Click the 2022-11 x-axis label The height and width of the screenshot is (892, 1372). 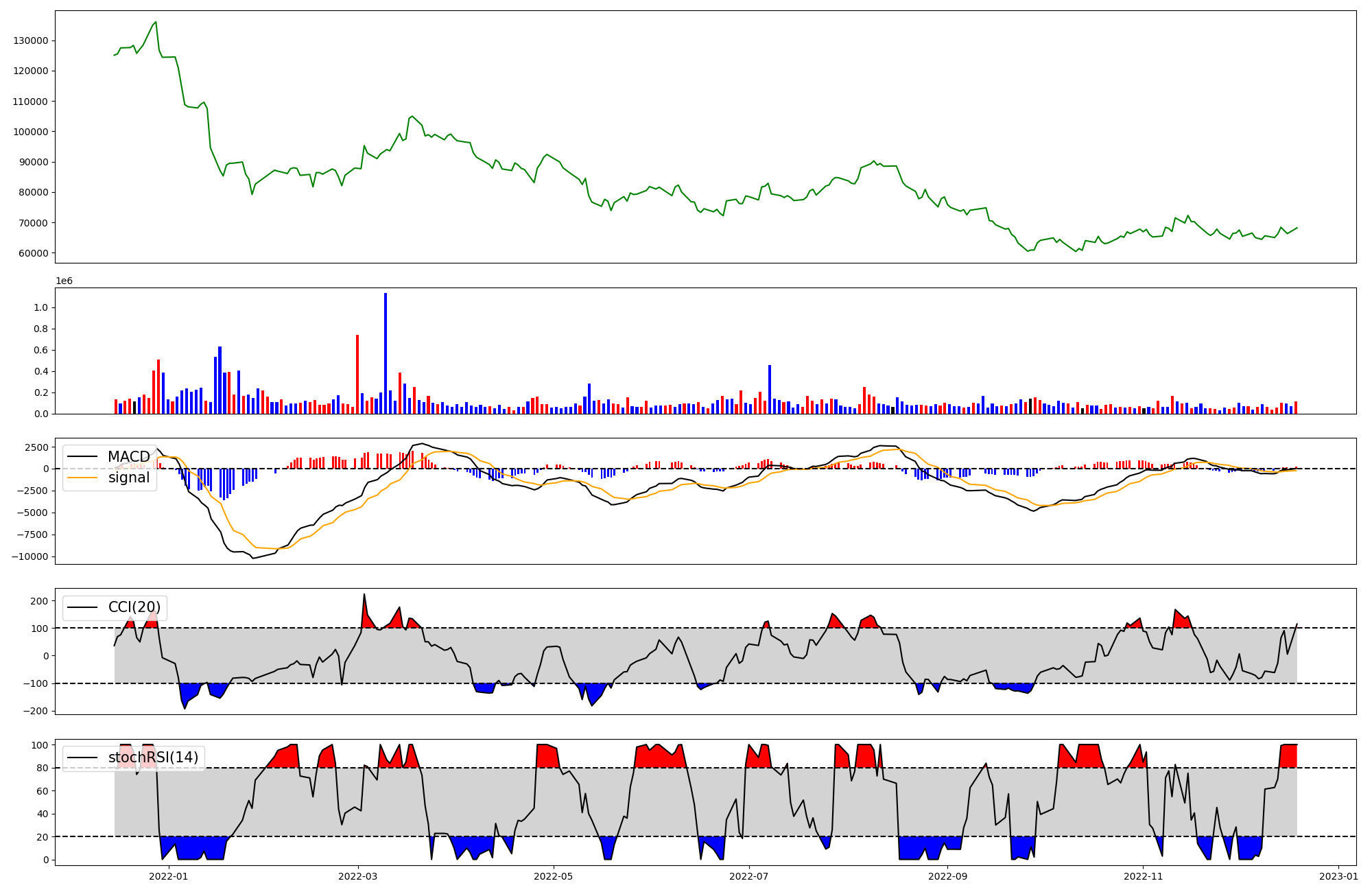pyautogui.click(x=1143, y=876)
